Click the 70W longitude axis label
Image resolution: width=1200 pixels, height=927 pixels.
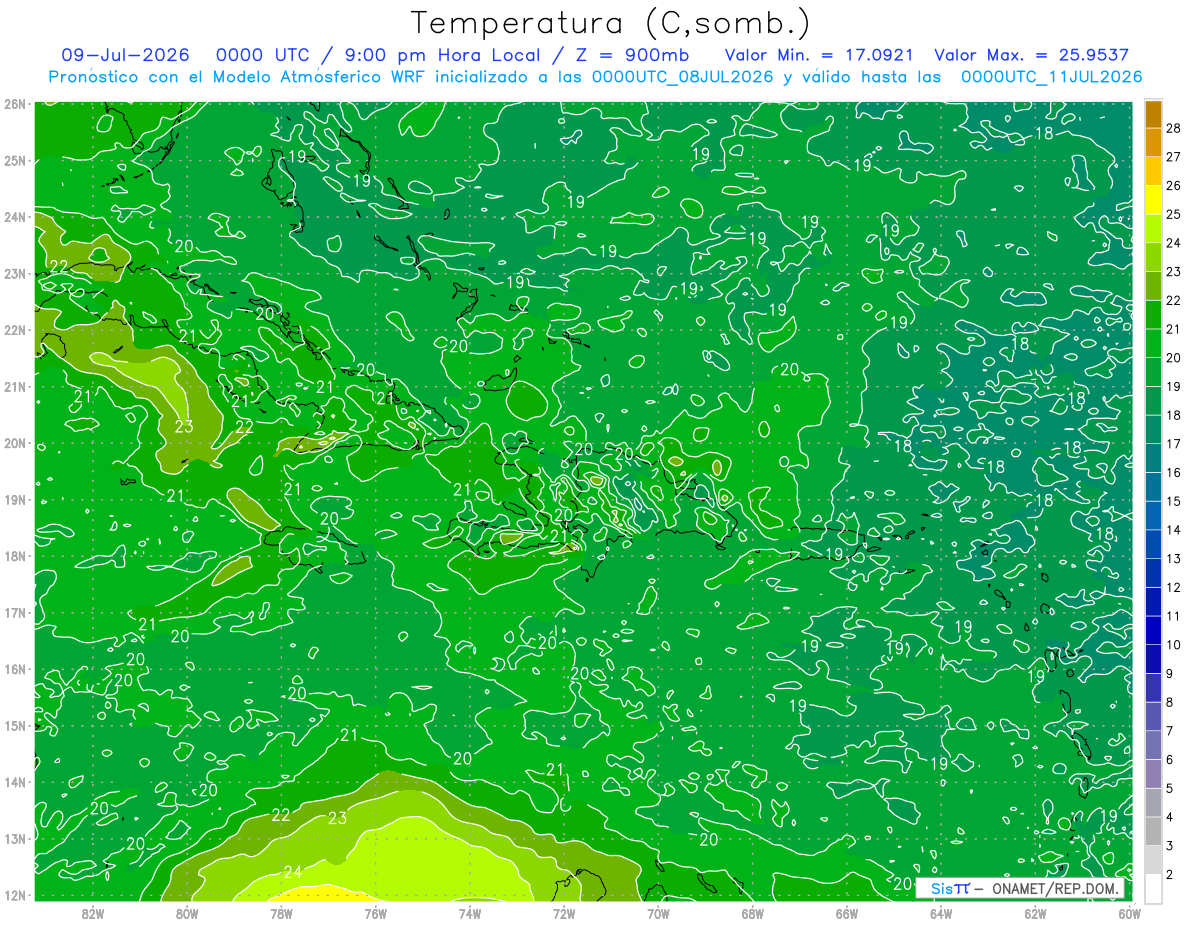[658, 912]
